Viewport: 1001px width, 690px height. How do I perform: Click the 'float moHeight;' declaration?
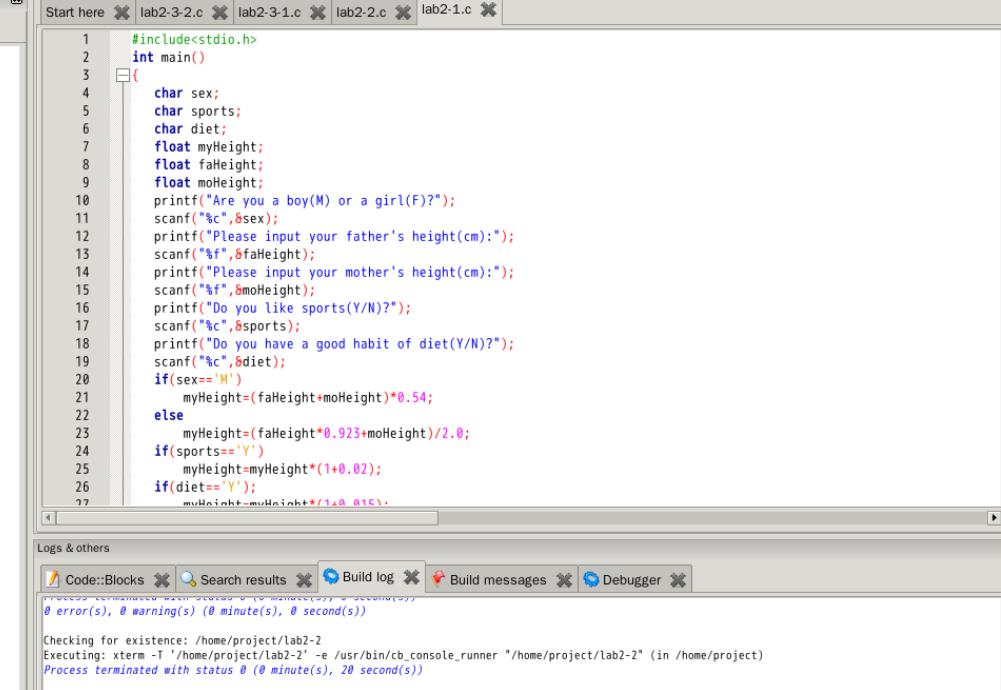(209, 183)
